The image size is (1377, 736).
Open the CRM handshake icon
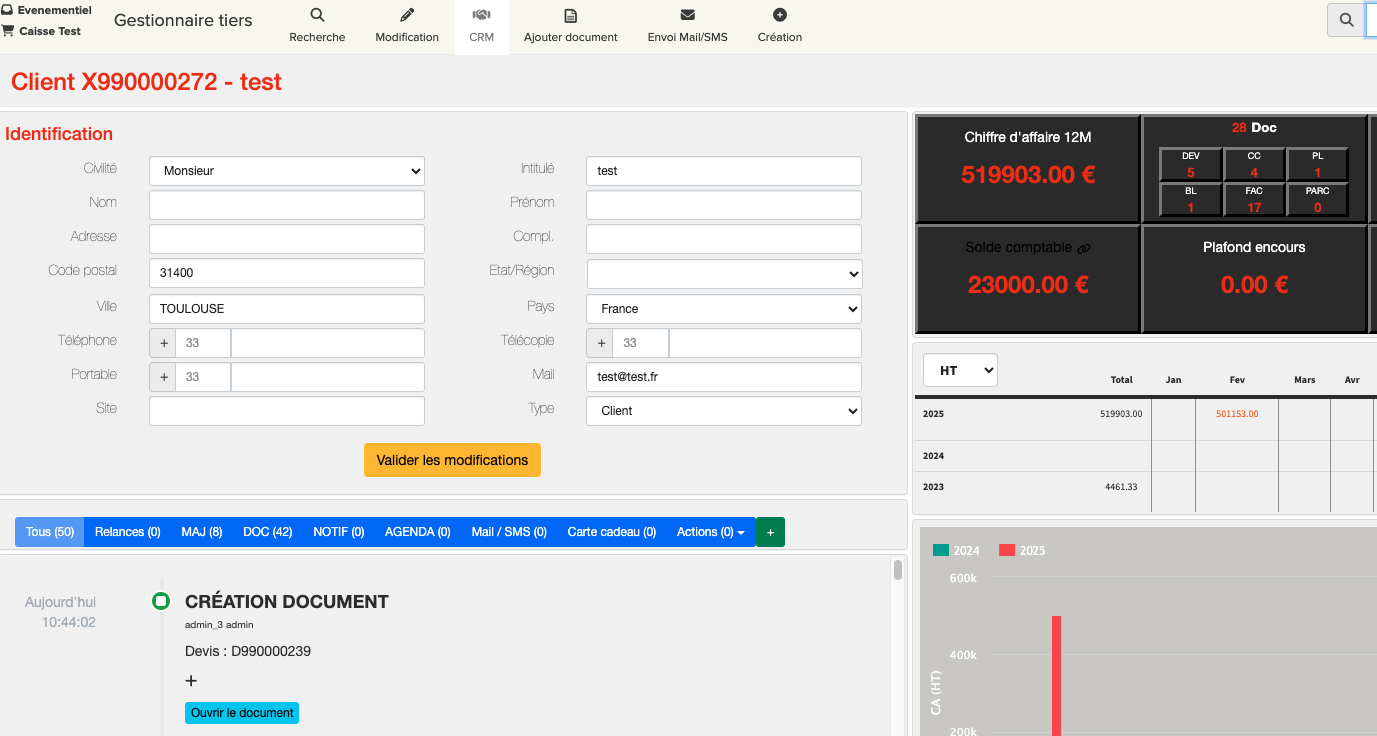coord(481,15)
